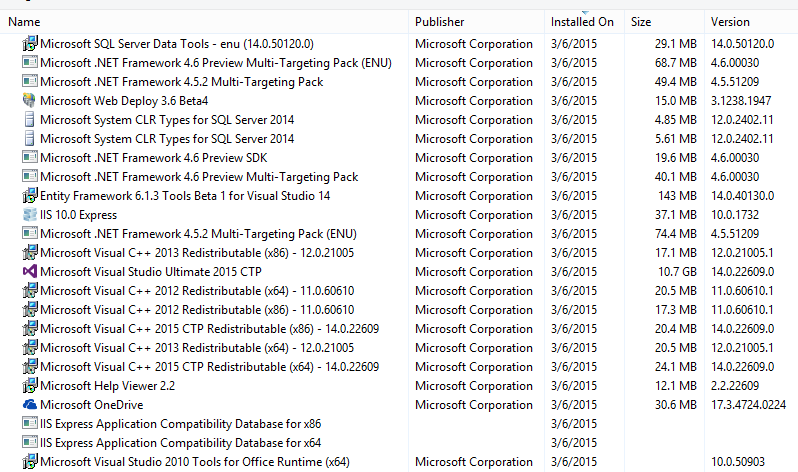Click the sort arrow above Installed On

585,12
